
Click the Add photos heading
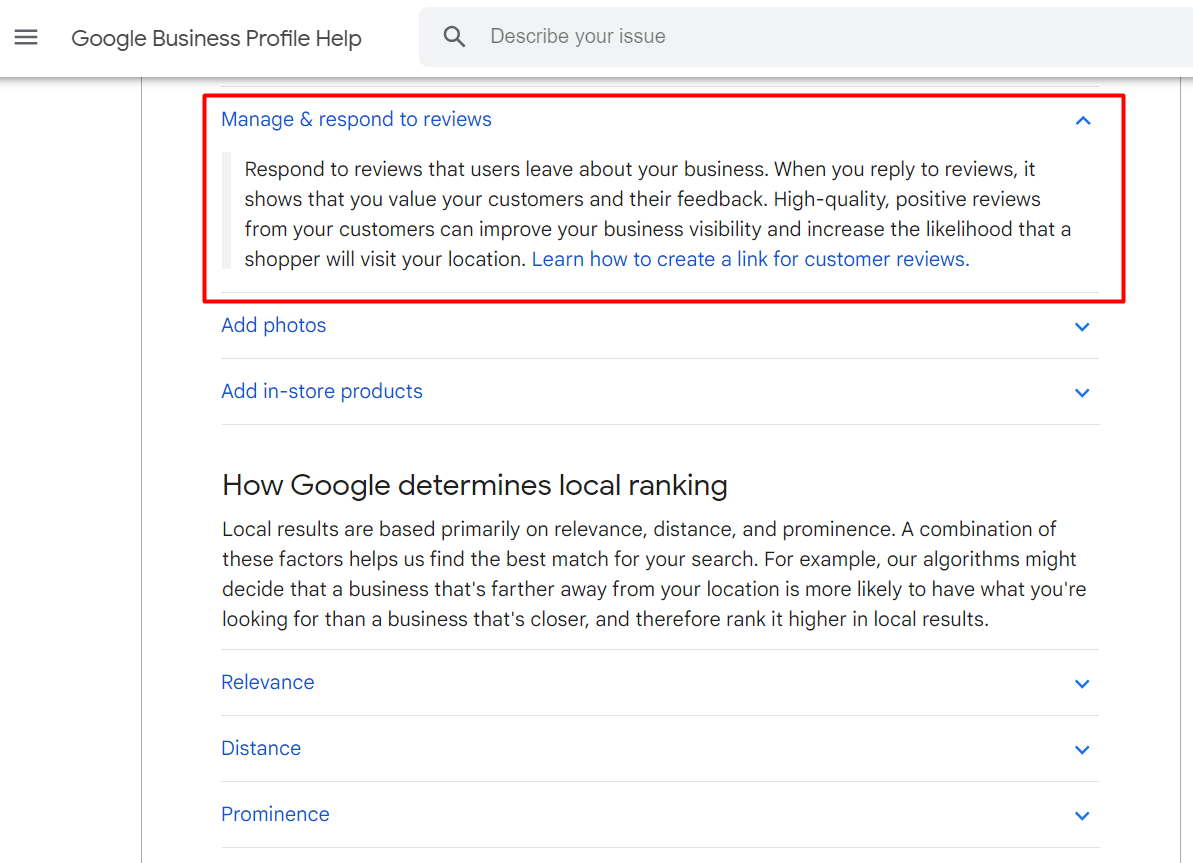tap(273, 326)
